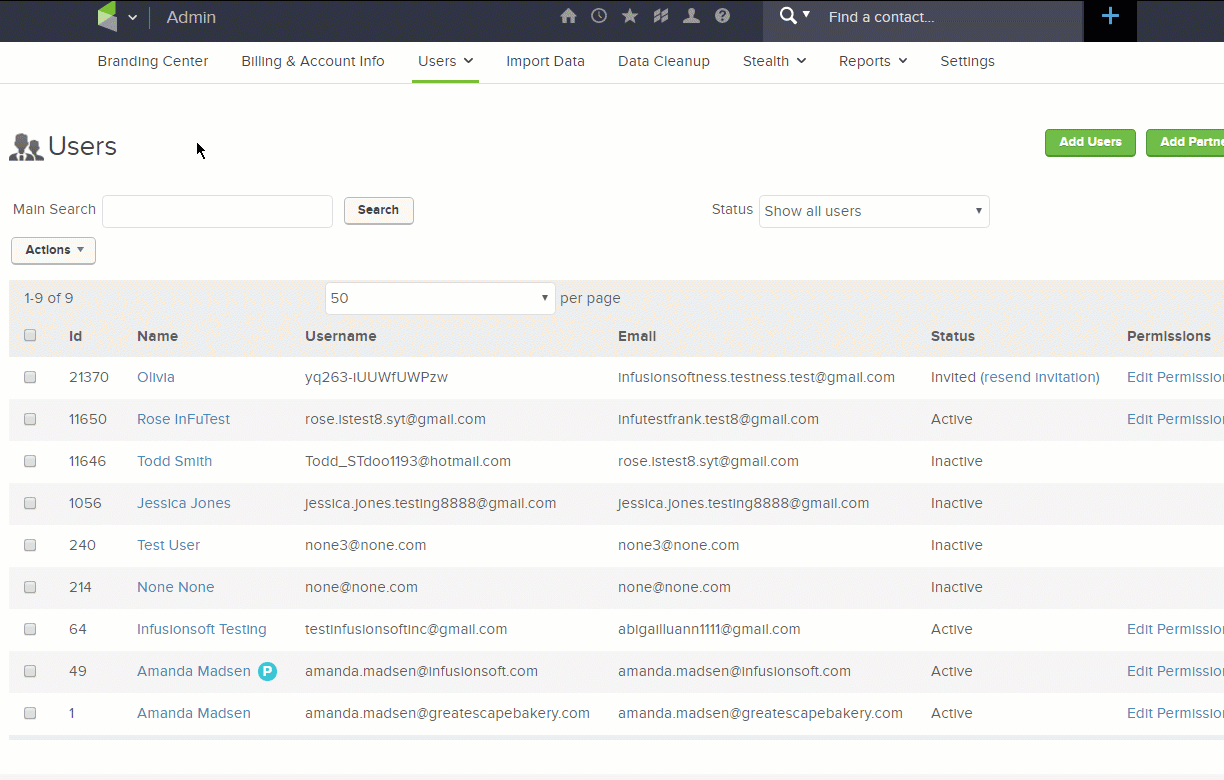
Task: Open help question mark icon
Action: coord(722,16)
